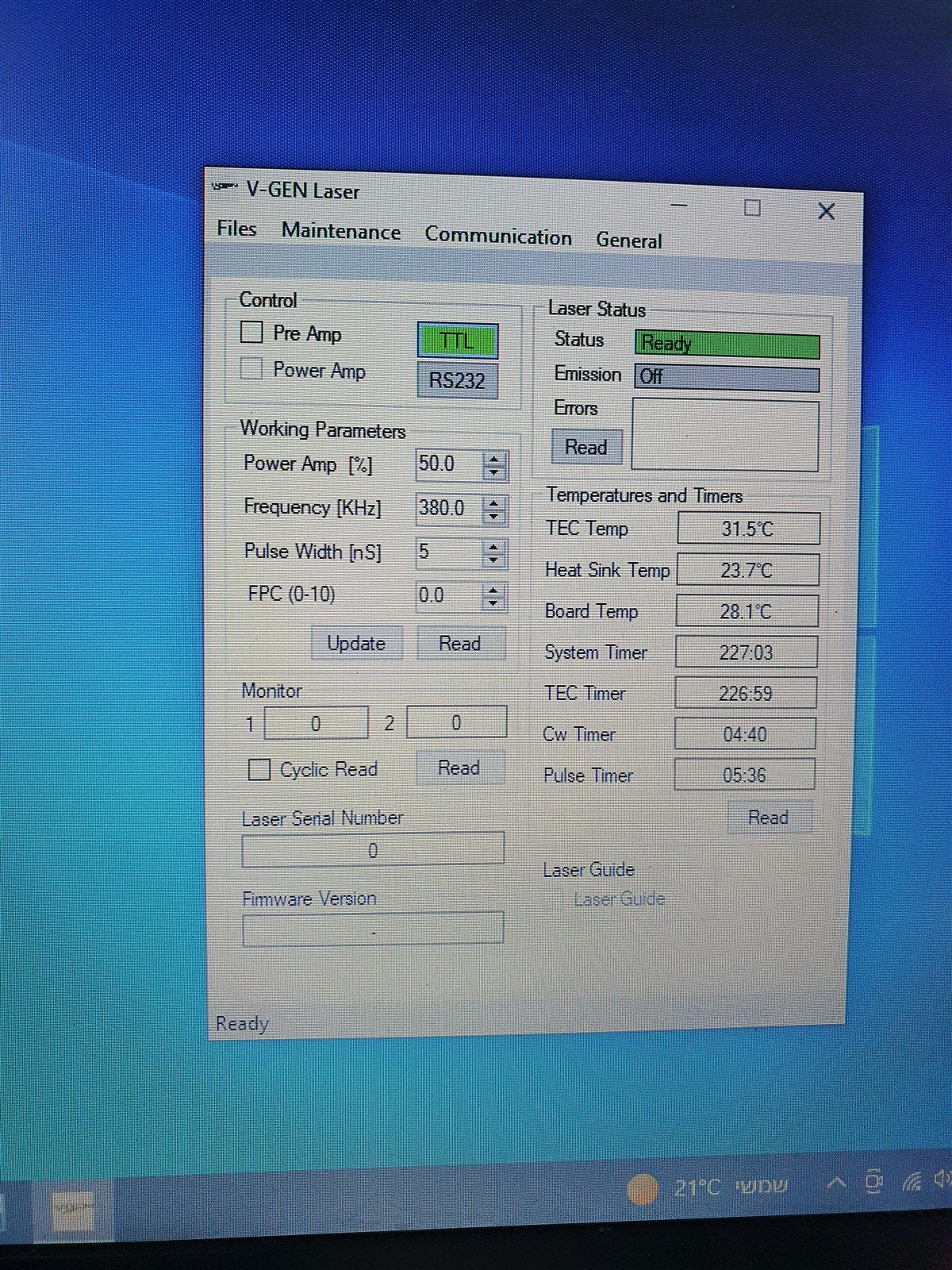Click the Pulse Timer 05:36 field
Screen dimensions: 952x1270
744,775
